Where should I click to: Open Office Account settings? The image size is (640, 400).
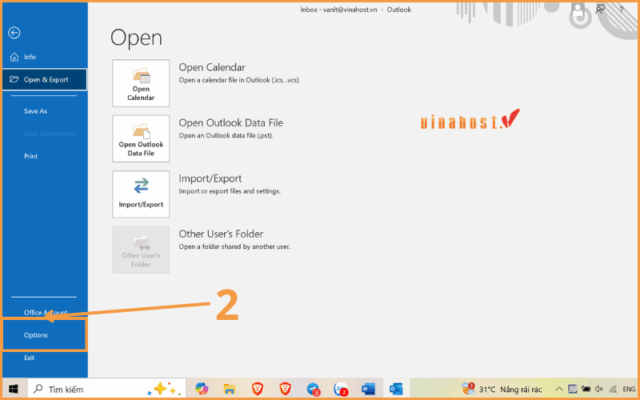click(x=45, y=312)
